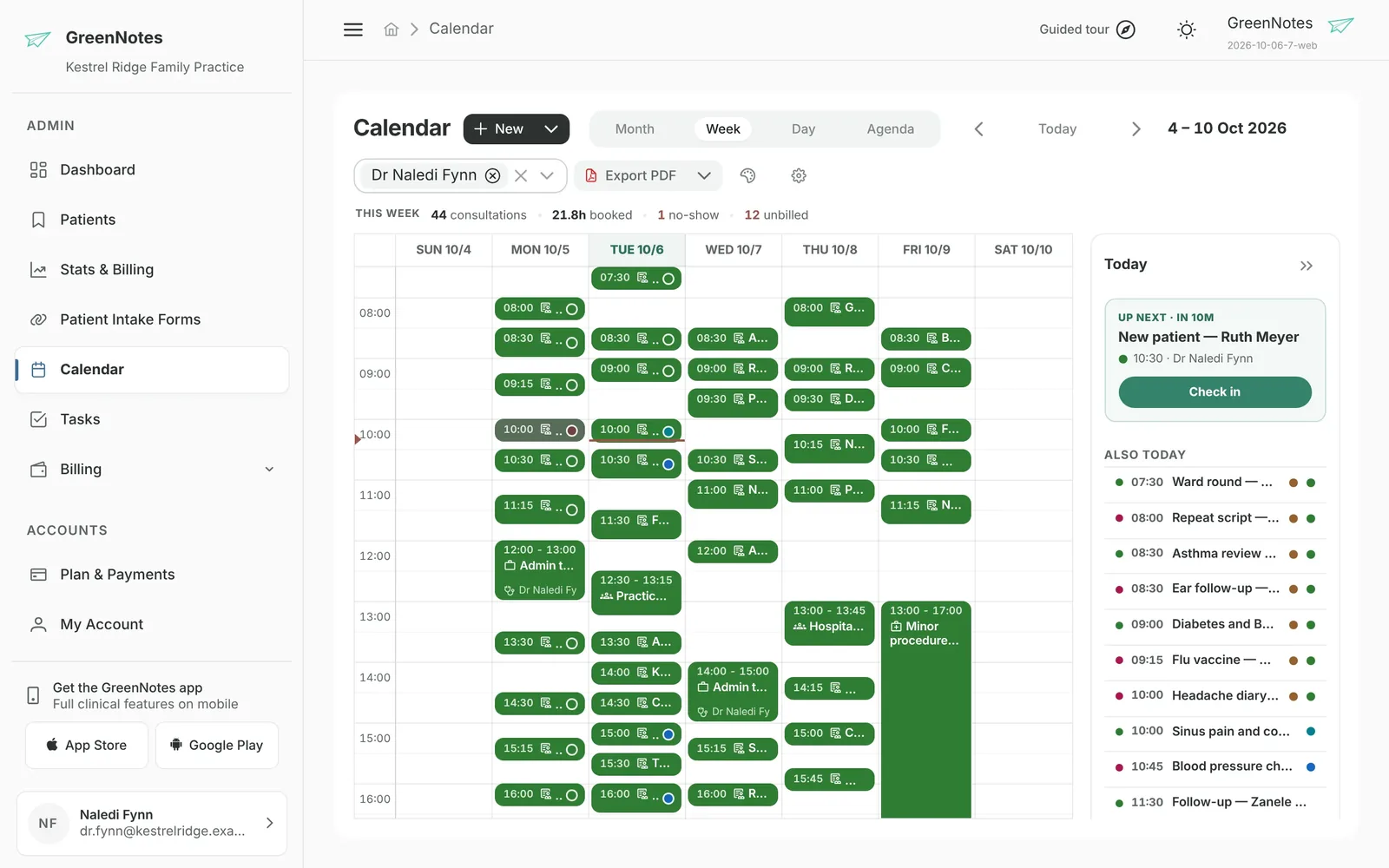Screen dimensions: 1389x868
Task: Clear the practitioner filter field
Action: click(521, 175)
